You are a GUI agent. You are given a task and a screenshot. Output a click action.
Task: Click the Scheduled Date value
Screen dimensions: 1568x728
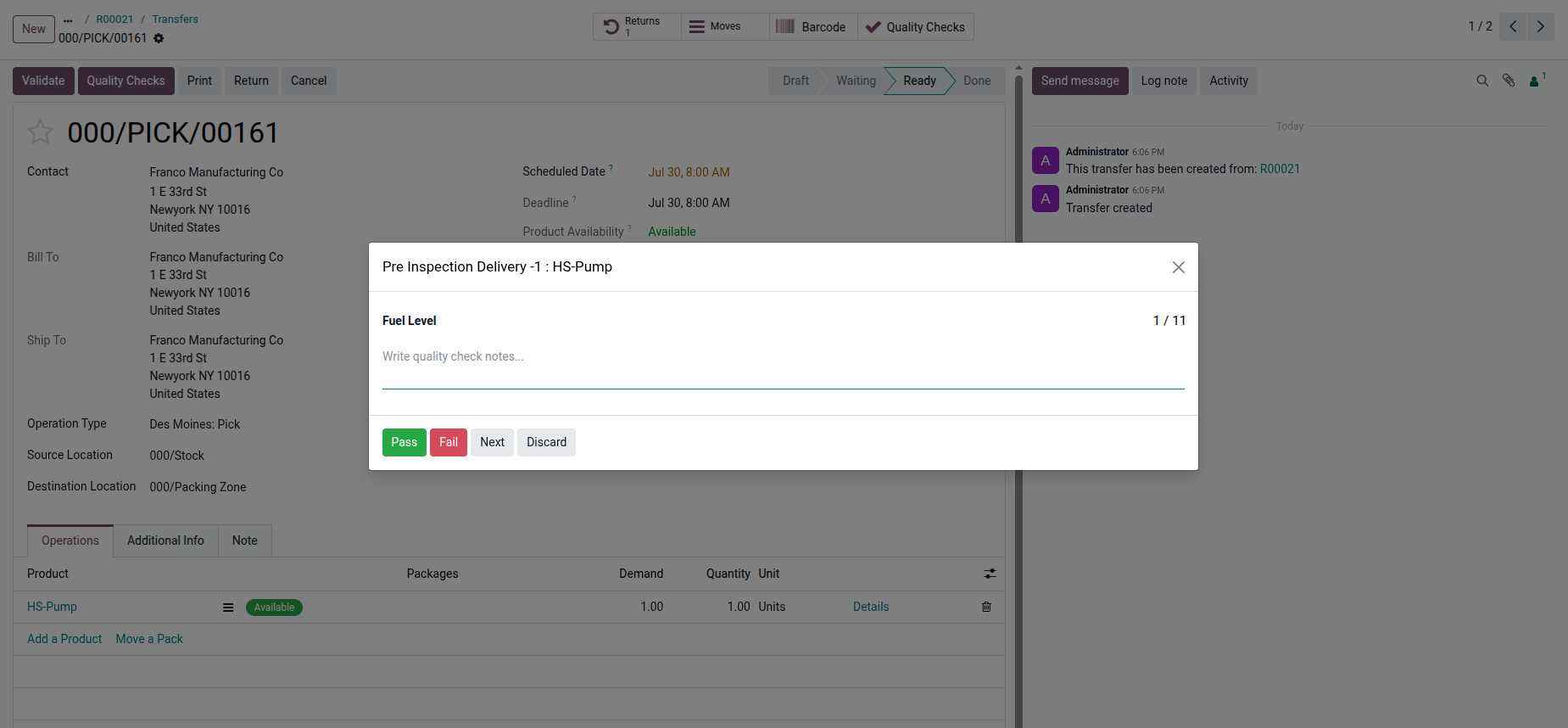point(689,172)
